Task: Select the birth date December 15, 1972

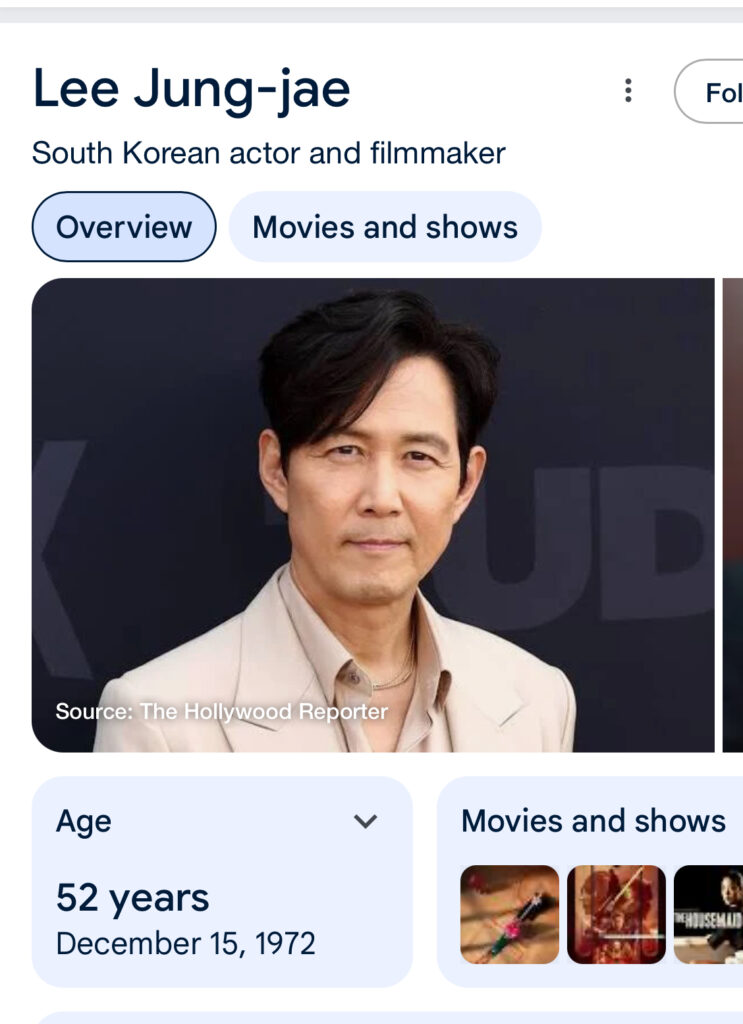Action: pyautogui.click(x=186, y=943)
